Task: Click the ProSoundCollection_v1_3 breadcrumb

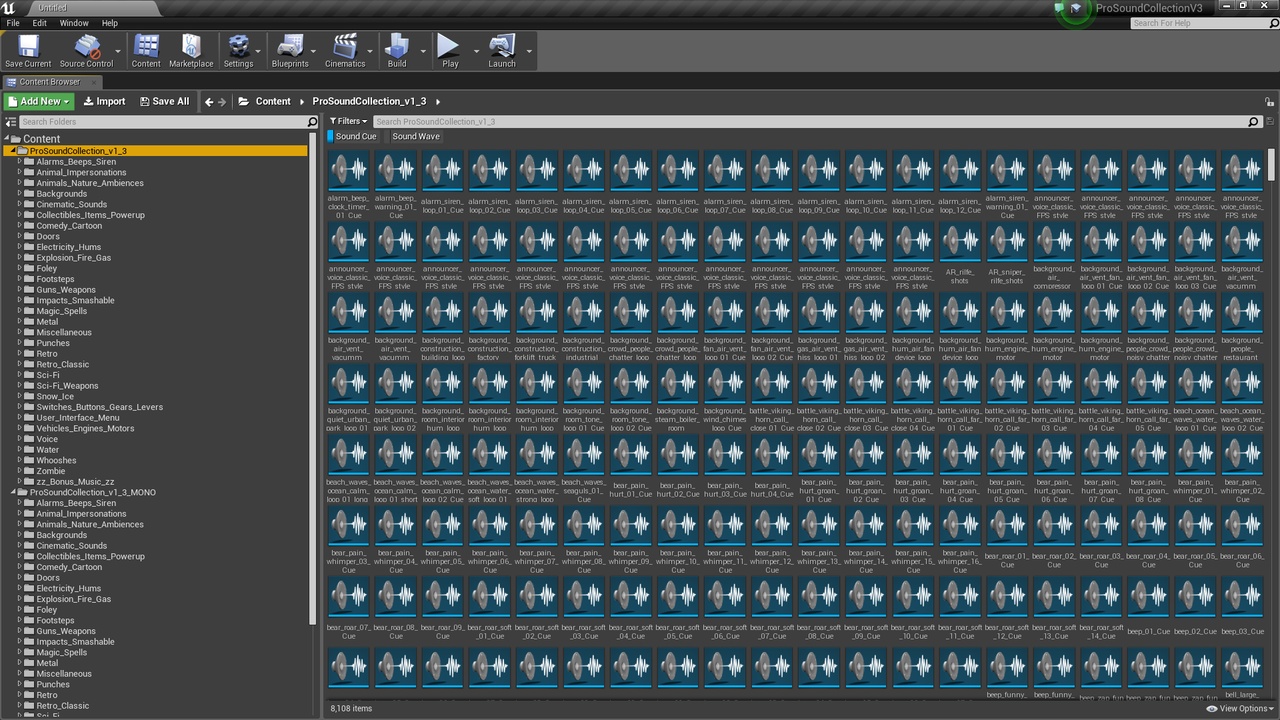Action: (369, 101)
